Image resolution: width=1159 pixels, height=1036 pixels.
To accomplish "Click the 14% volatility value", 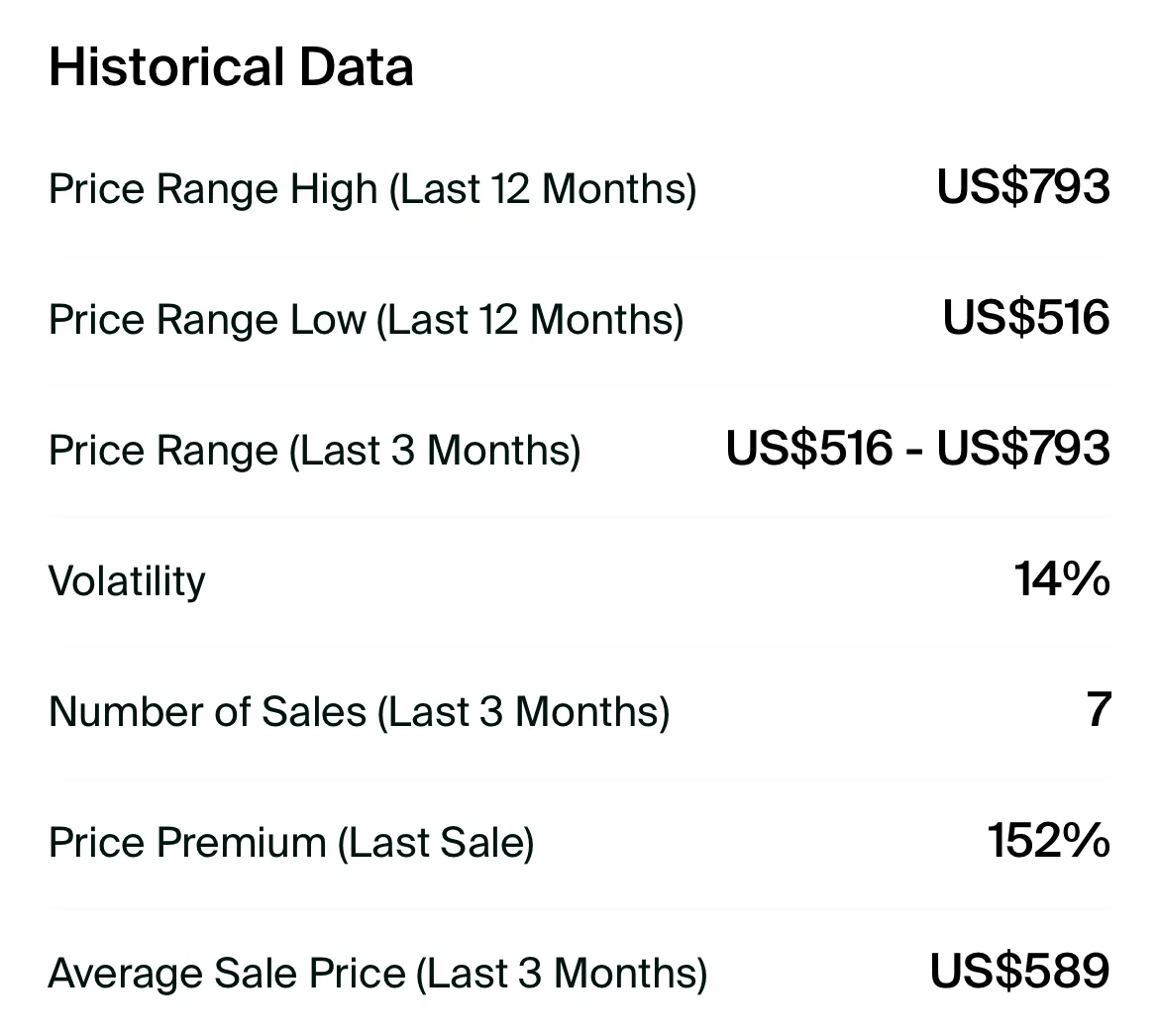I will [1061, 578].
